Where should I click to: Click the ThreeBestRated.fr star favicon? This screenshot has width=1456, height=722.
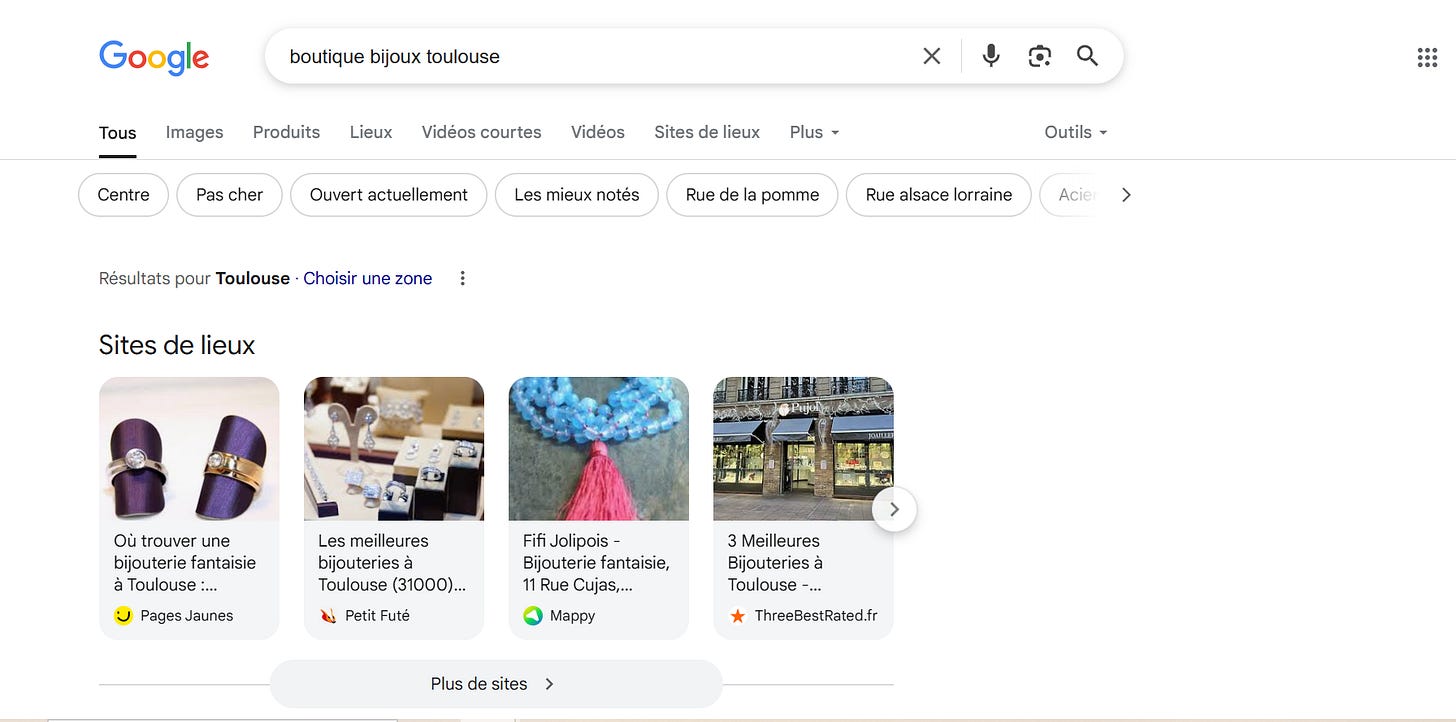[738, 616]
